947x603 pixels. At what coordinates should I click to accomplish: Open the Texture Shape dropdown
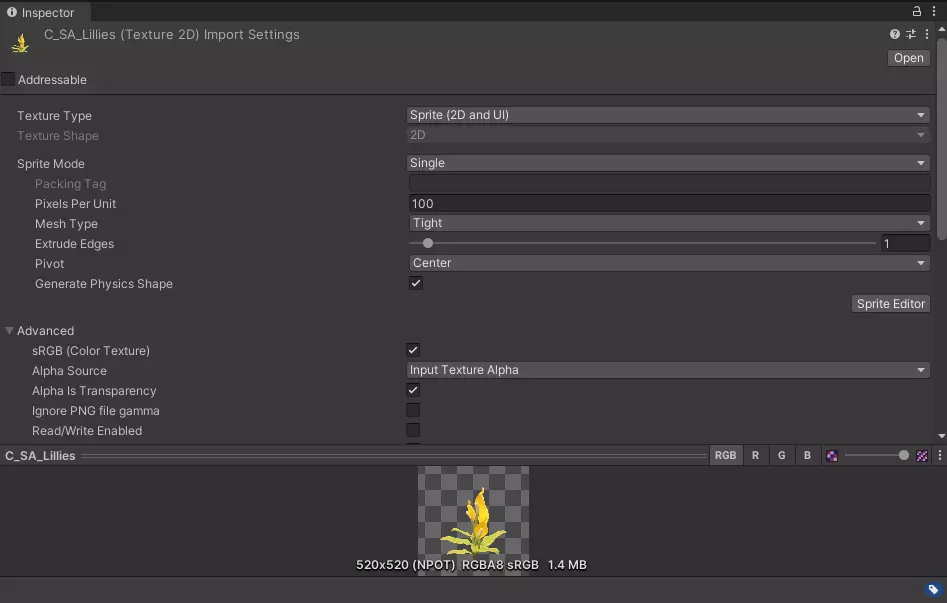[x=668, y=135]
